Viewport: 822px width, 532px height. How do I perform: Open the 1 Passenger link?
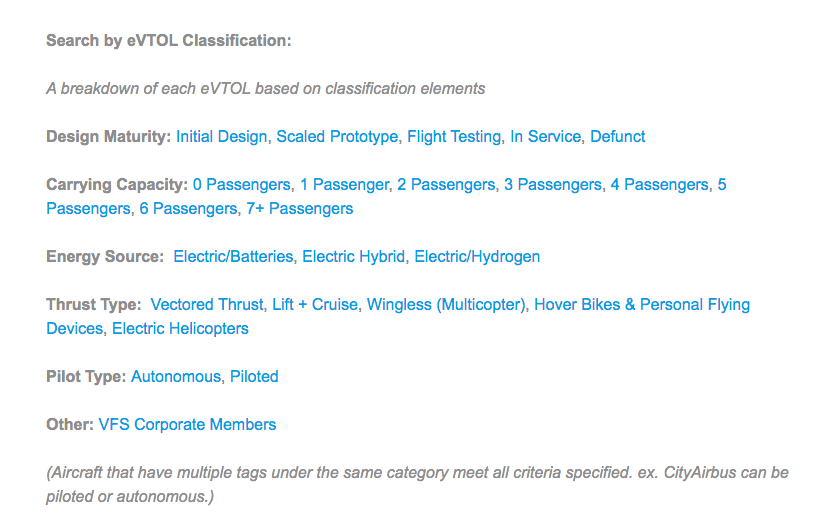click(x=344, y=185)
